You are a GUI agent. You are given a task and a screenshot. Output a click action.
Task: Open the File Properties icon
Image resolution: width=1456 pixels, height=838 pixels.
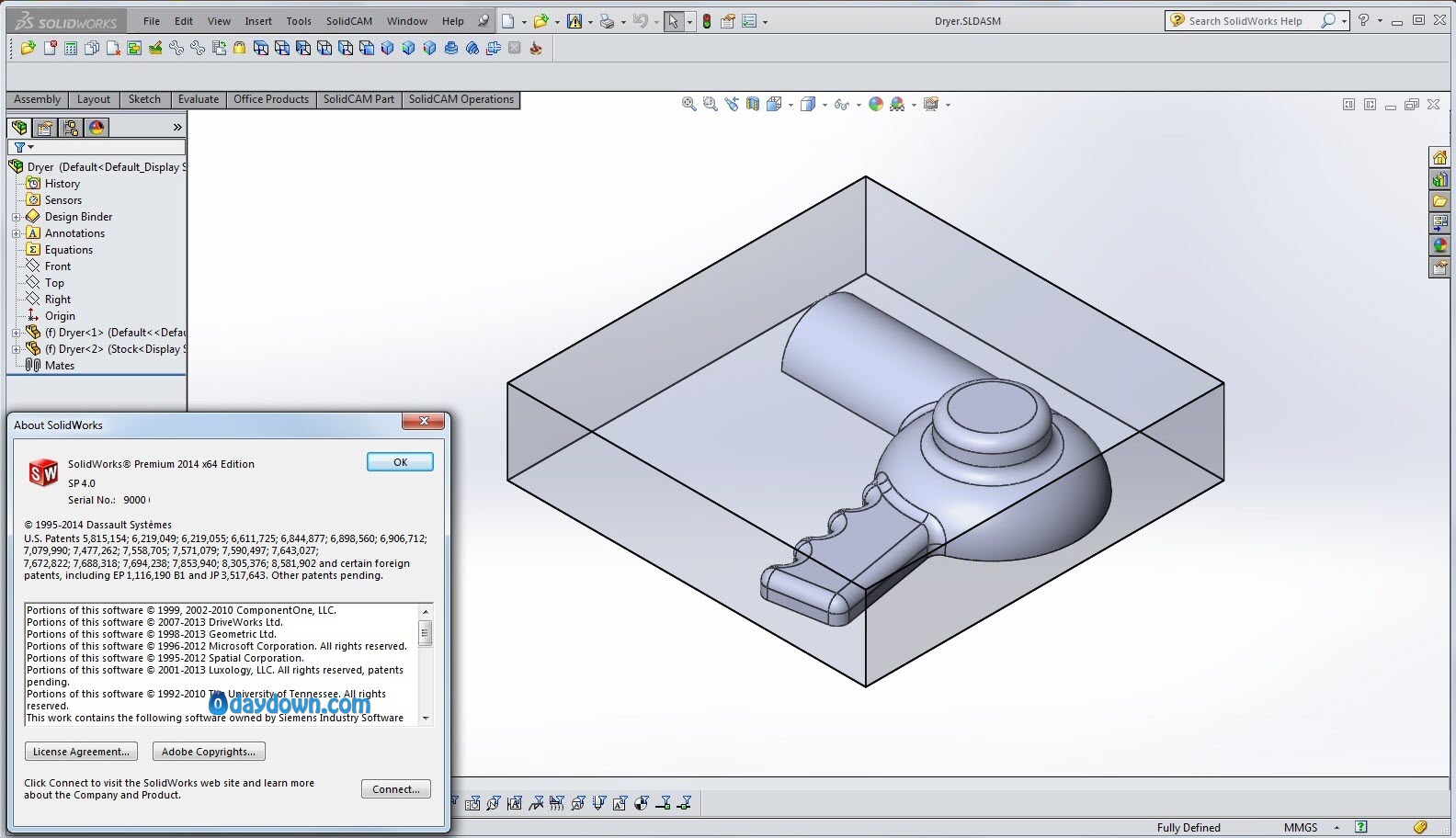point(727,21)
